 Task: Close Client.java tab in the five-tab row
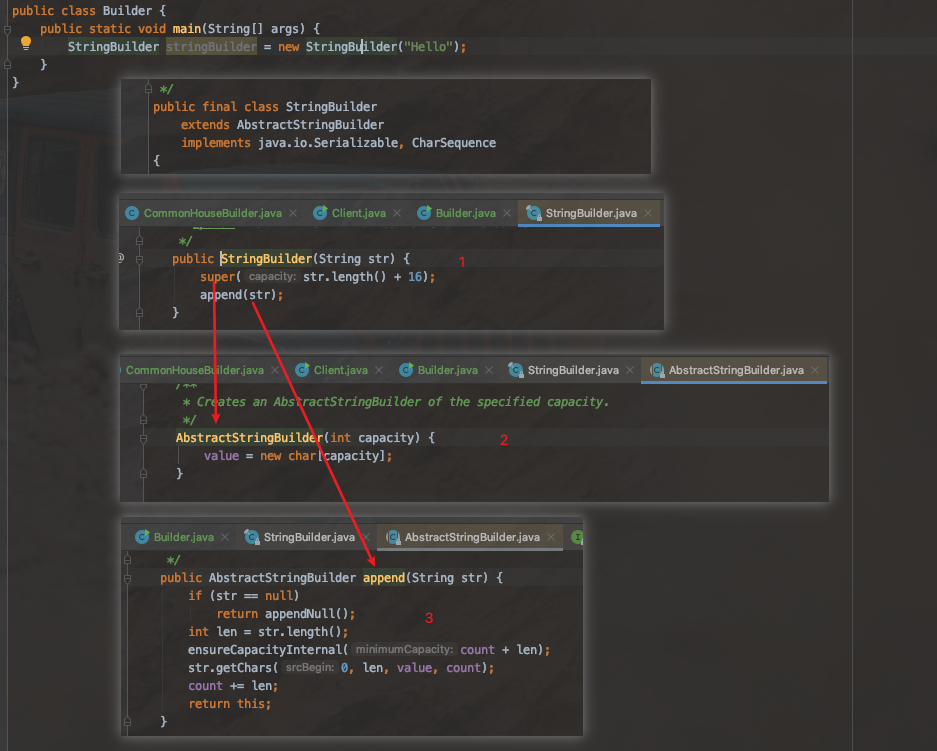[379, 370]
